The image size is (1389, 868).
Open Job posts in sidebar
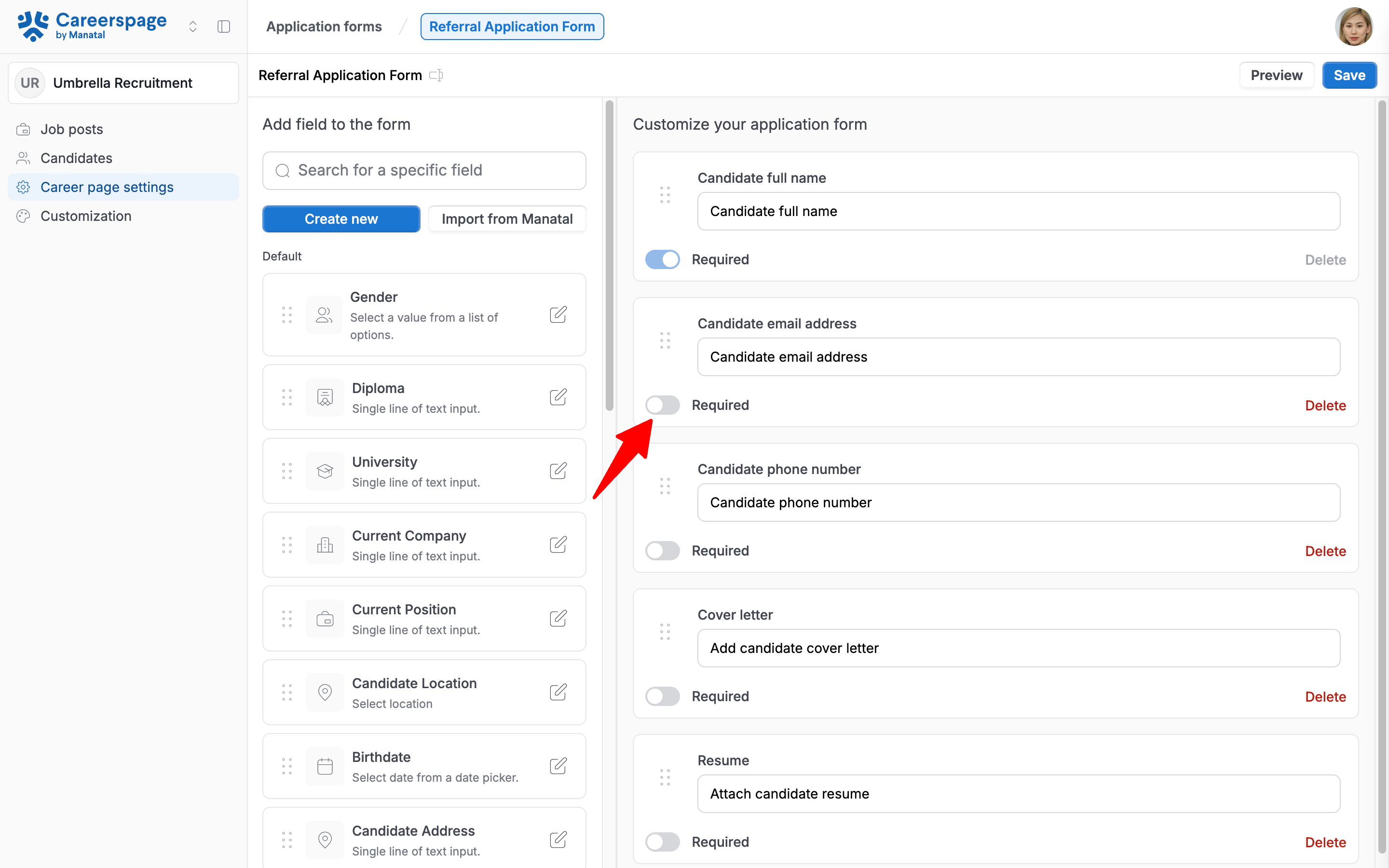[123, 129]
